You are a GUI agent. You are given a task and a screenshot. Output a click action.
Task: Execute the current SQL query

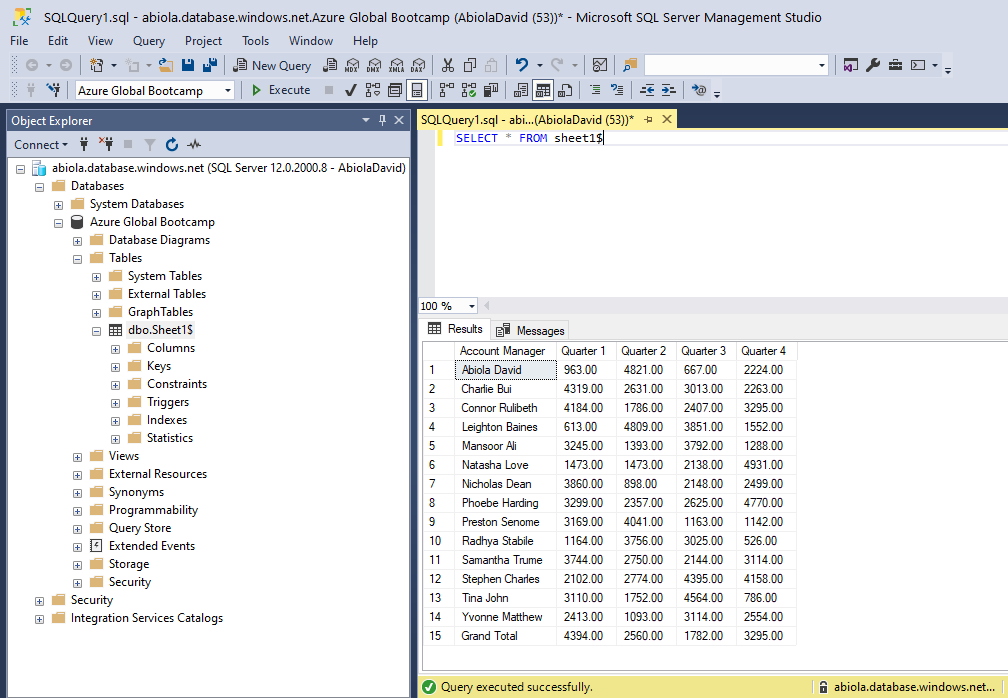281,90
